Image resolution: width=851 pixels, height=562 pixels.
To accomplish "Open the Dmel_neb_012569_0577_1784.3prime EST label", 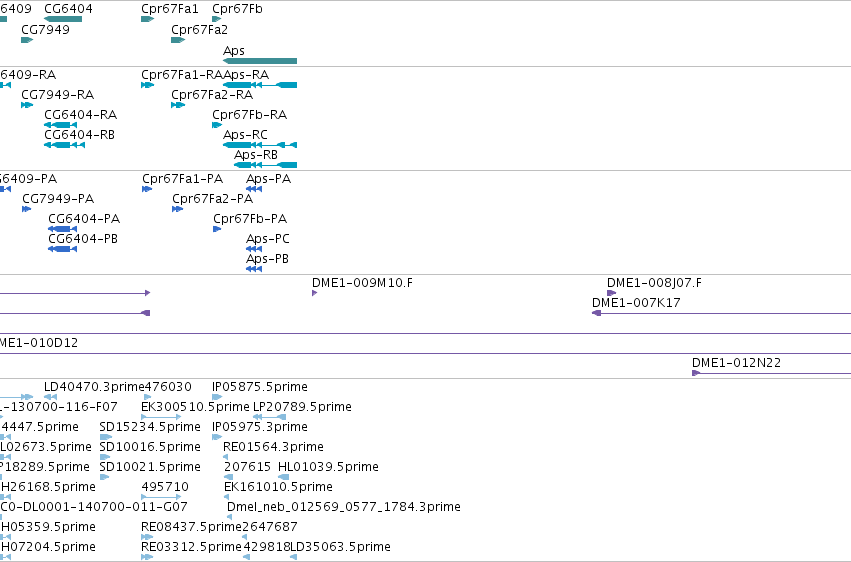I will tap(344, 508).
